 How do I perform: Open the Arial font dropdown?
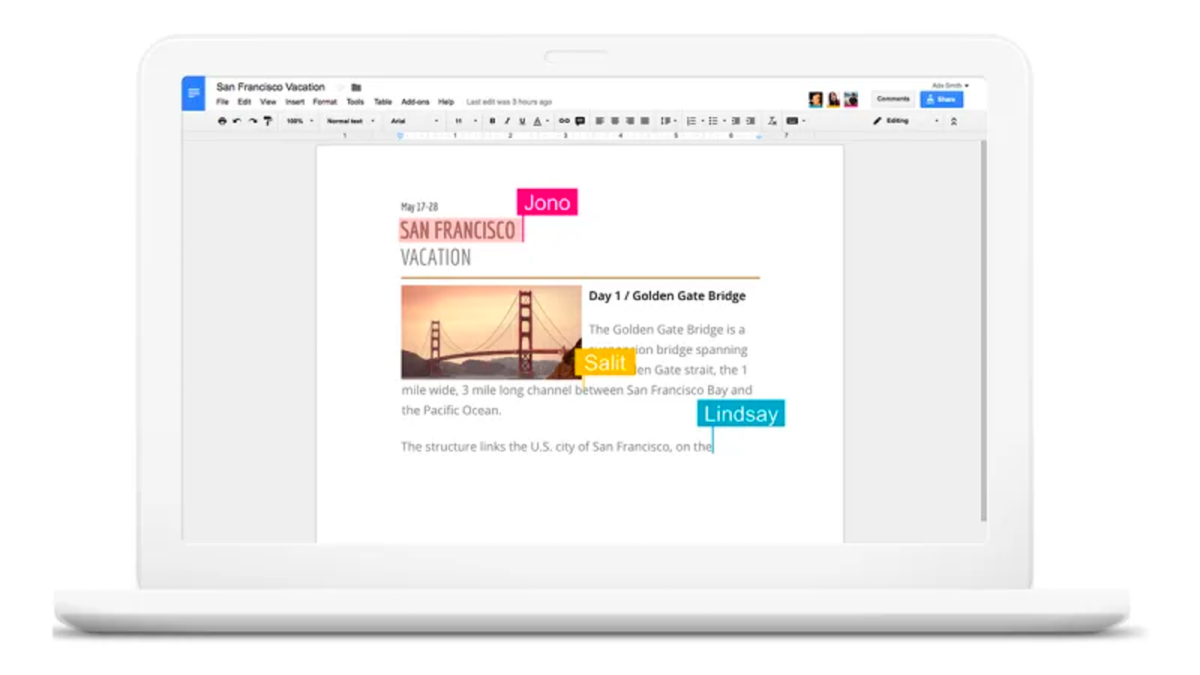coord(415,121)
